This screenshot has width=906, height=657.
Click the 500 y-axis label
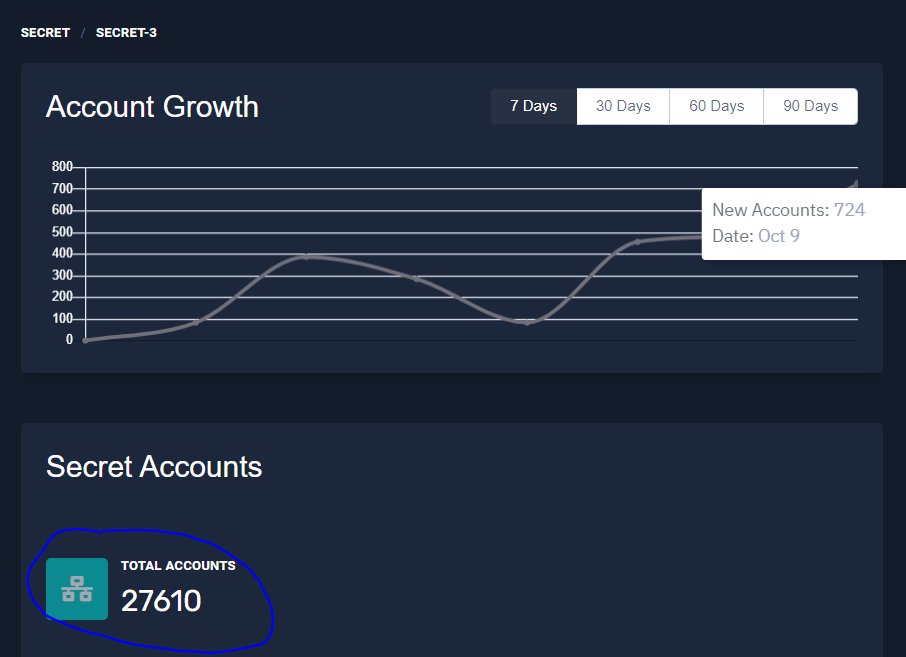[62, 232]
